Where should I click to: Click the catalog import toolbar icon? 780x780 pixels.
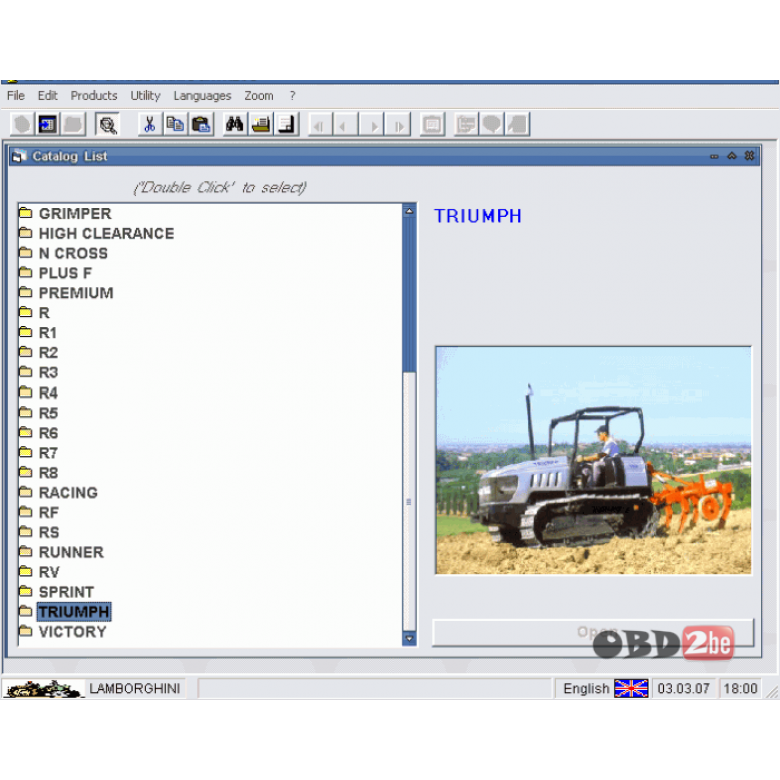48,124
